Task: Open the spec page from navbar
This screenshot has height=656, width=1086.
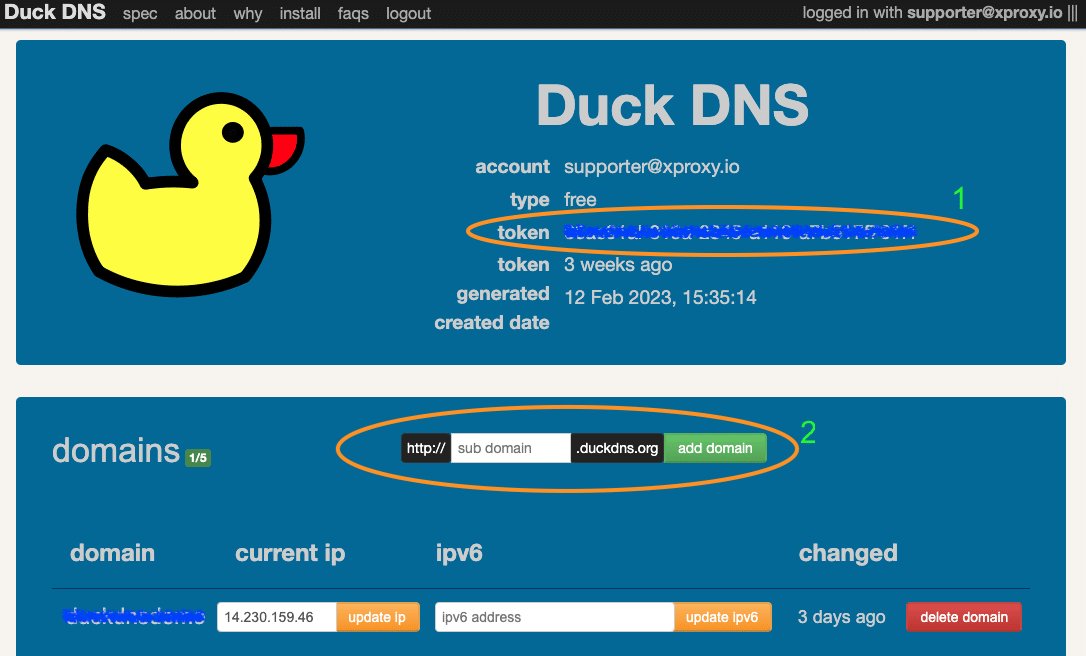Action: (140, 14)
